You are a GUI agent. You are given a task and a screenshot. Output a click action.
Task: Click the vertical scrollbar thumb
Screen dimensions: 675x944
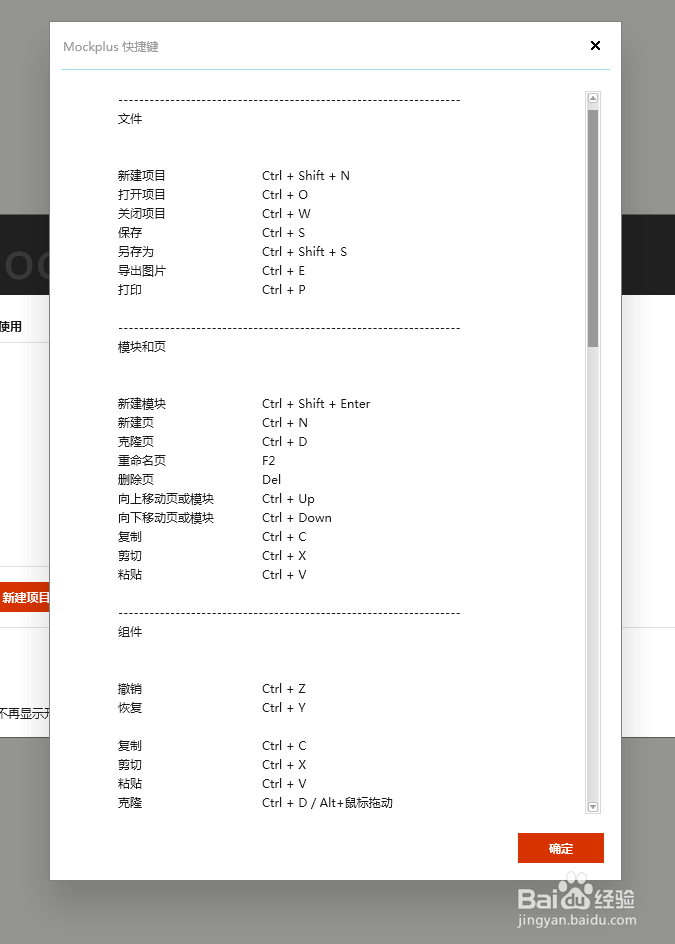pyautogui.click(x=593, y=228)
